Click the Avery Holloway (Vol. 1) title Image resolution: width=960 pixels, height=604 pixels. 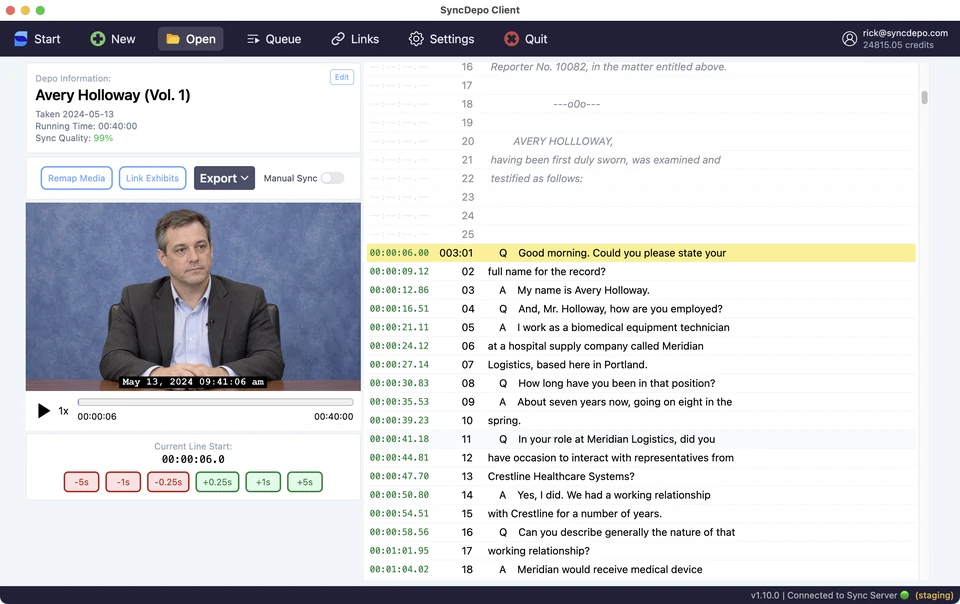pyautogui.click(x=113, y=95)
